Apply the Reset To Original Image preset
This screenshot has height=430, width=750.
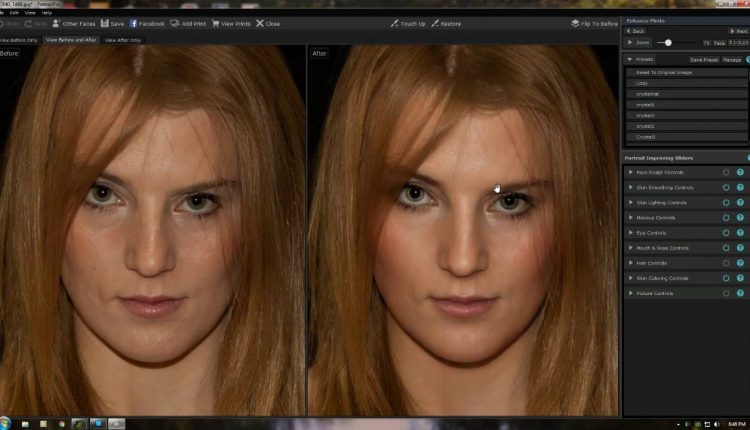click(x=687, y=72)
